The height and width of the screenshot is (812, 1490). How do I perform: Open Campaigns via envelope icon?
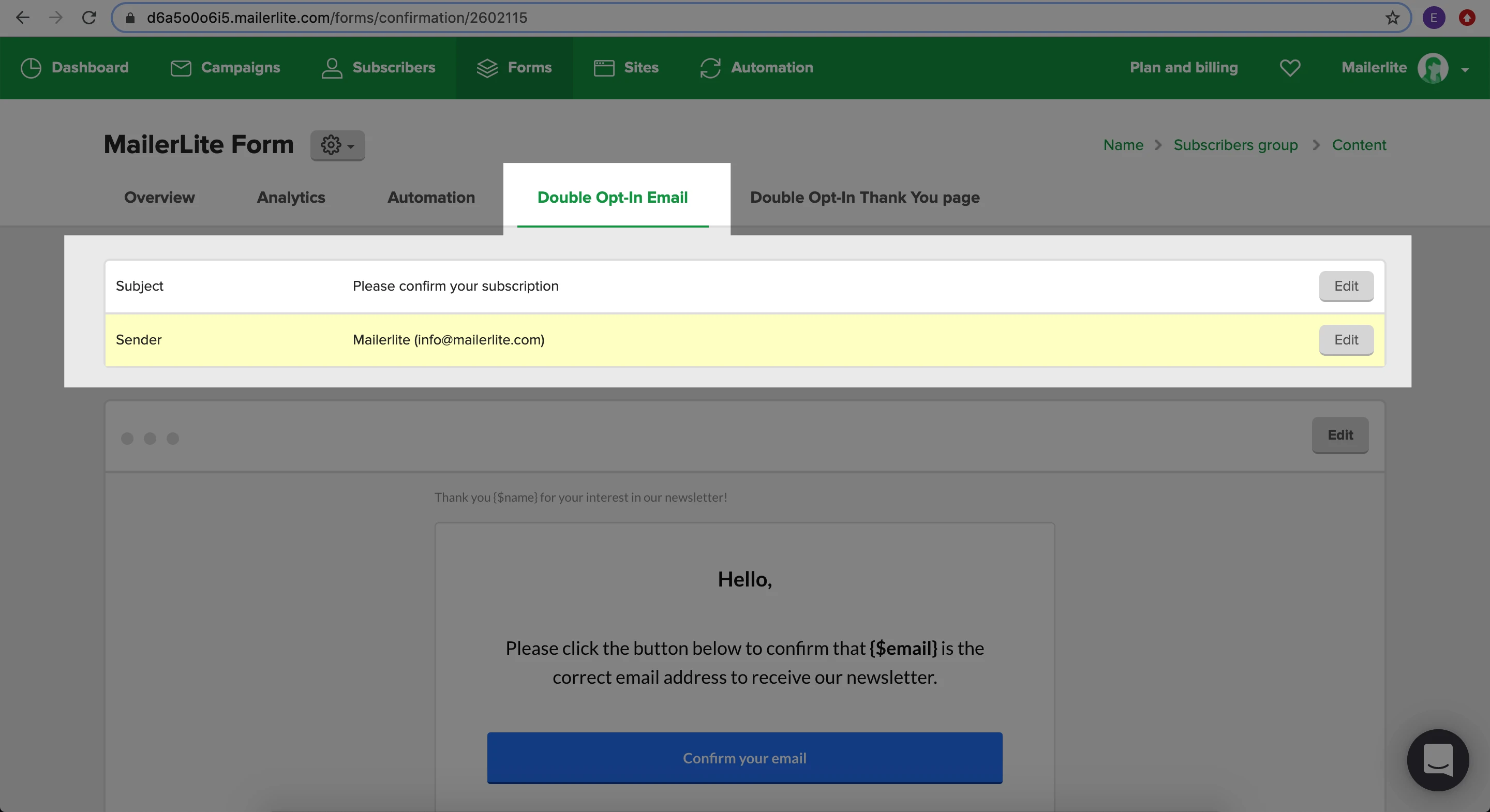tap(181, 68)
